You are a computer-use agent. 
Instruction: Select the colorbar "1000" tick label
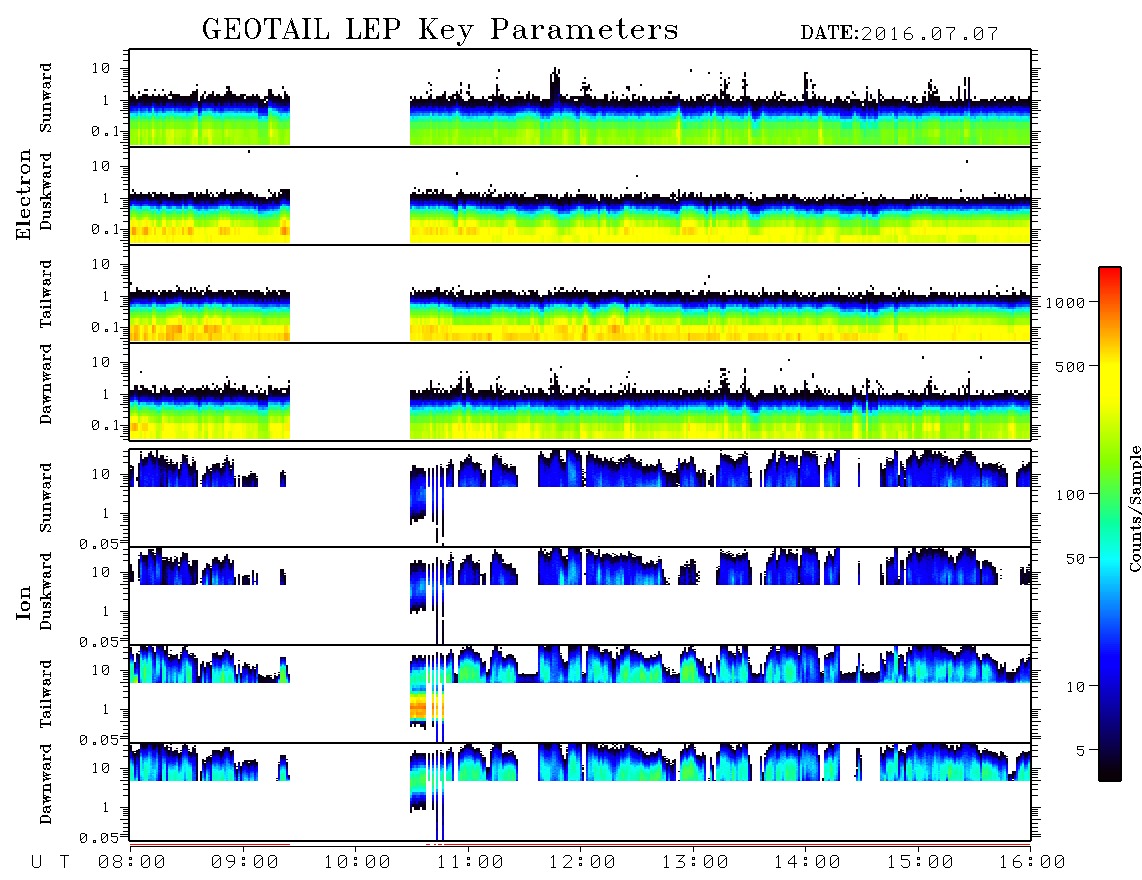(x=1065, y=303)
